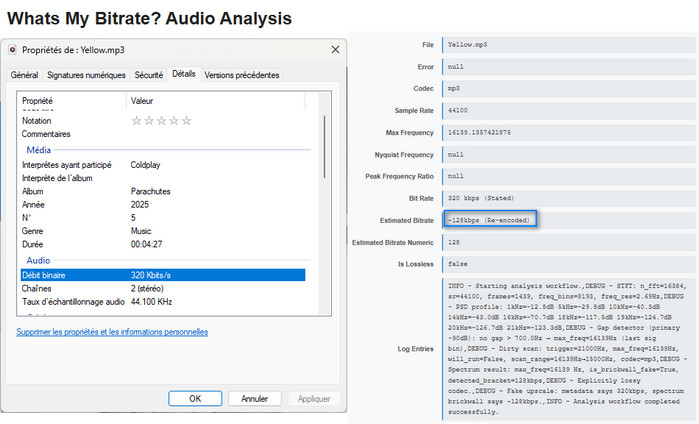Select the Détails tab
This screenshot has width=699, height=424.
(x=184, y=74)
